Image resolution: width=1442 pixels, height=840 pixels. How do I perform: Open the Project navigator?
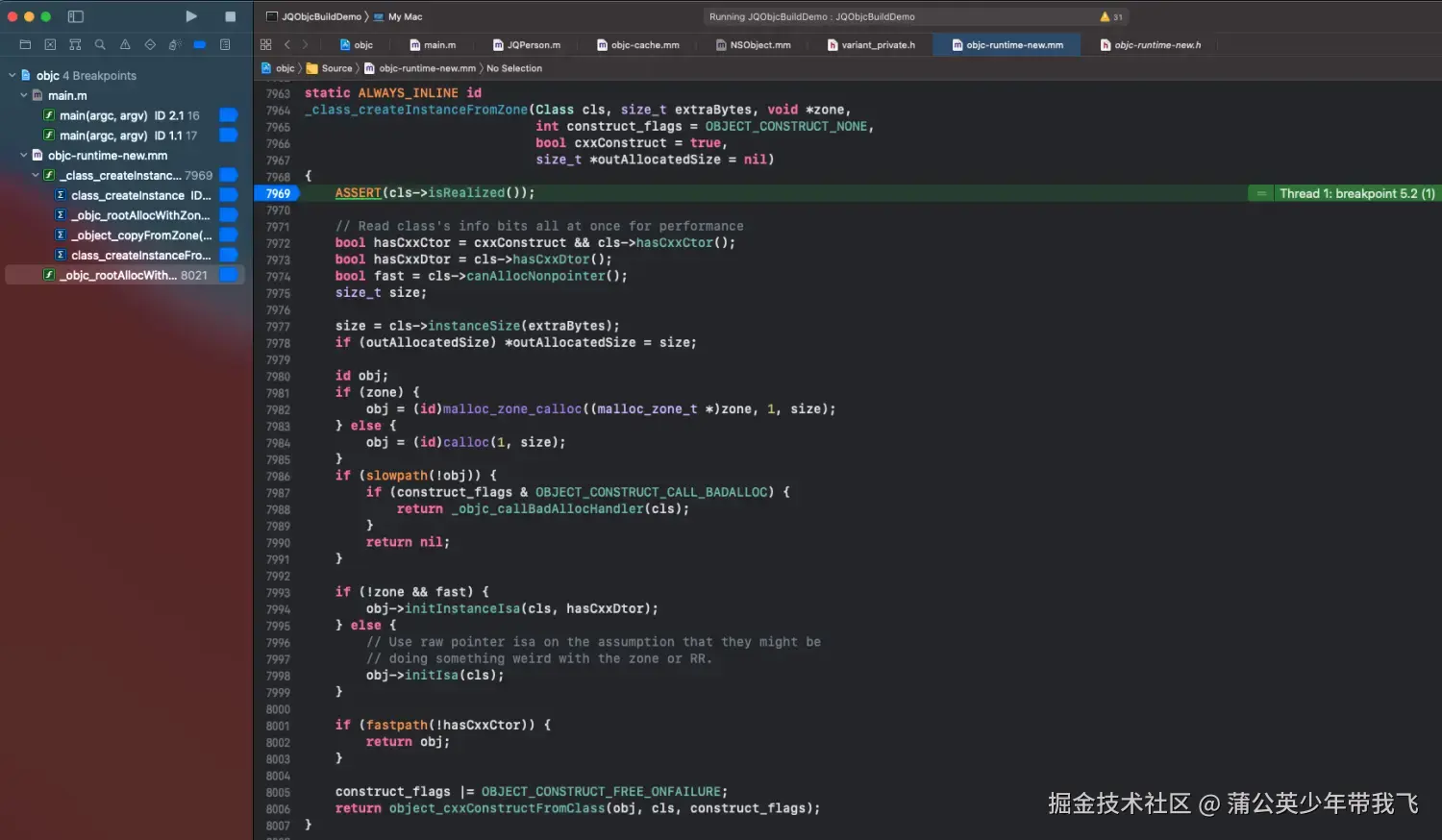coord(24,44)
